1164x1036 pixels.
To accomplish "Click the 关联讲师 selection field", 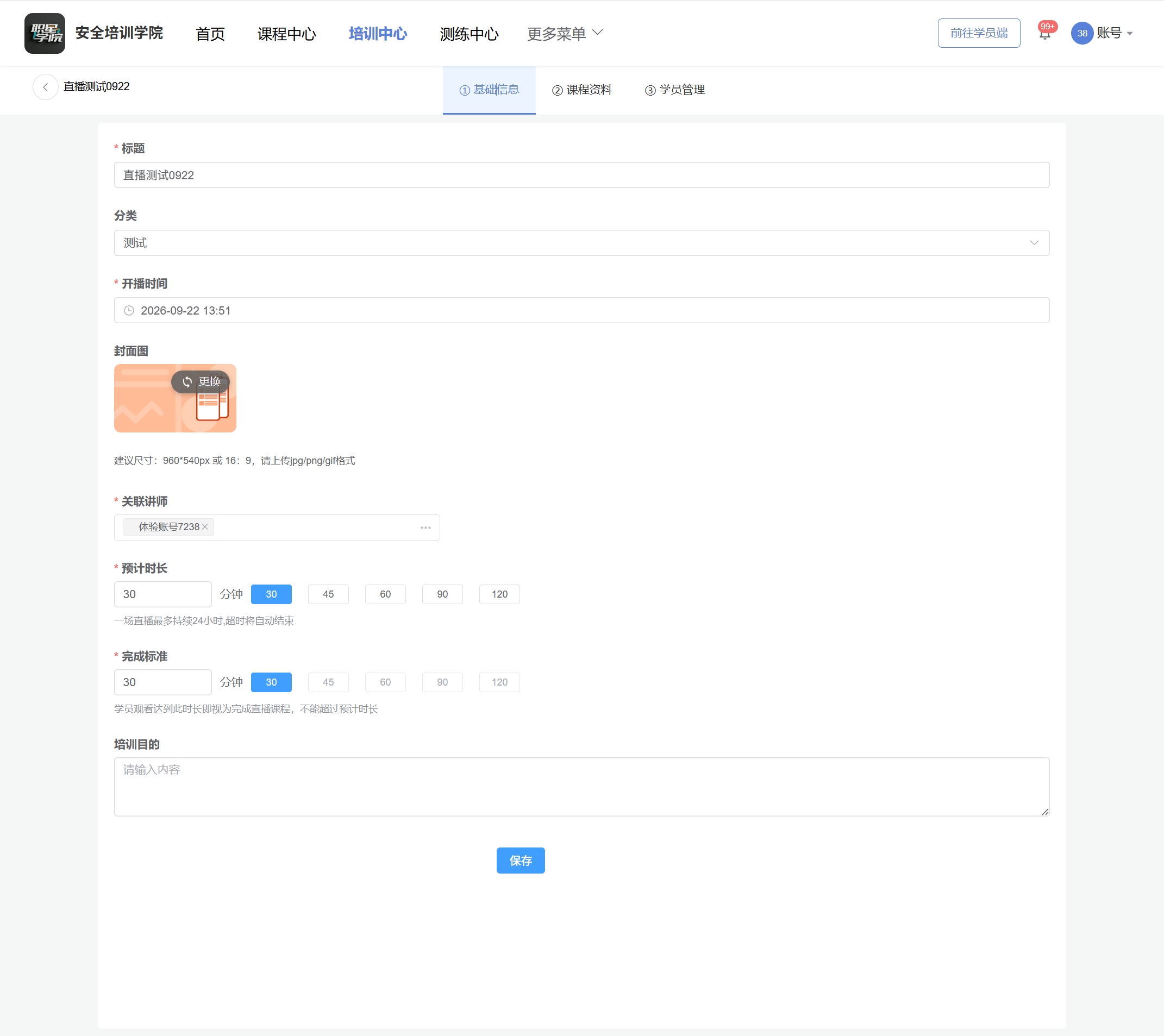I will (277, 528).
